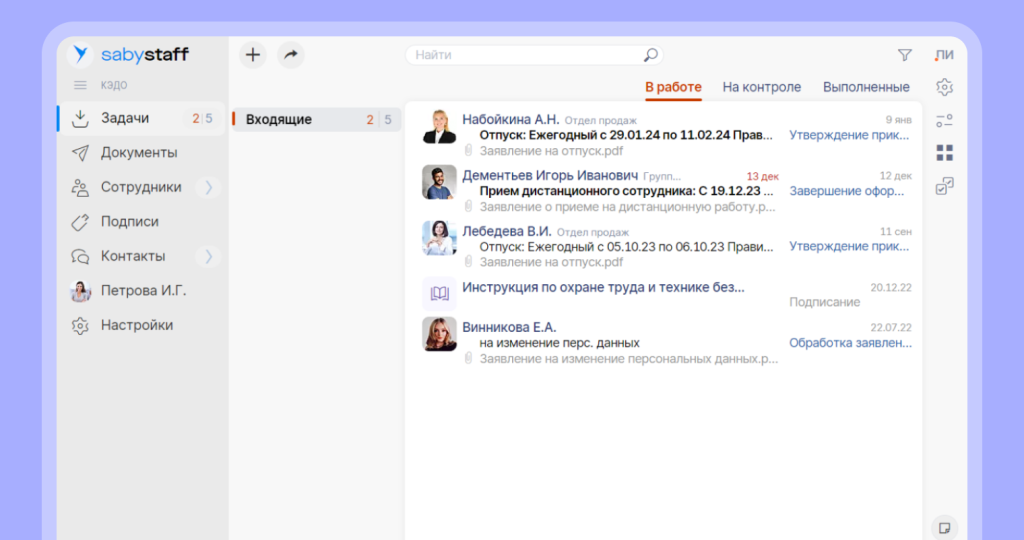Switch to the grid tiles view icon

point(944,153)
